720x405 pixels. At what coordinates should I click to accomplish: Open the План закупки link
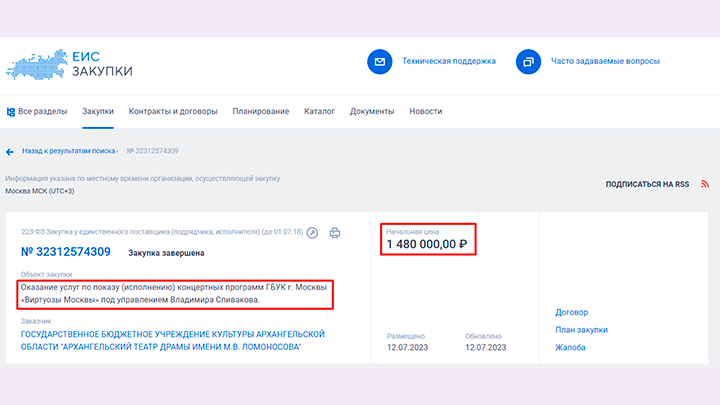point(581,330)
